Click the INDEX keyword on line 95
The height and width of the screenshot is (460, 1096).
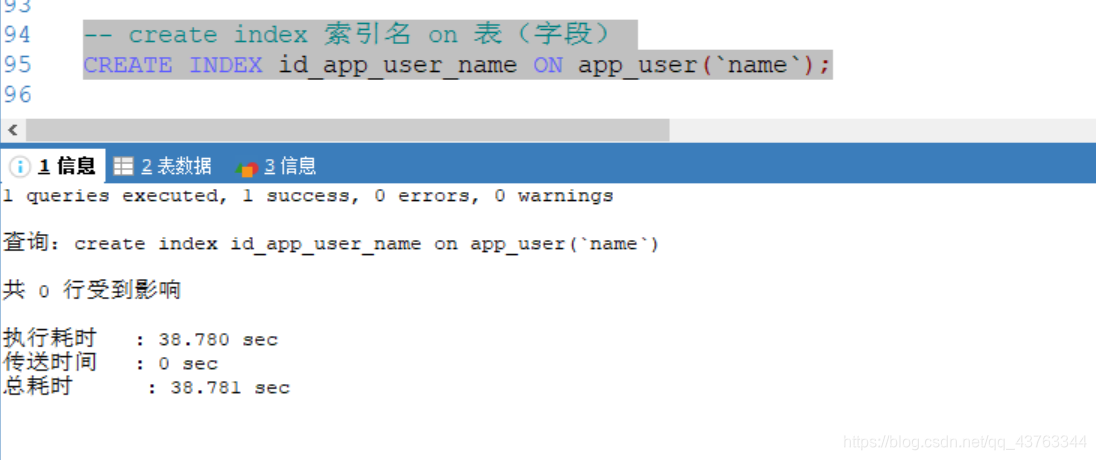tap(225, 65)
